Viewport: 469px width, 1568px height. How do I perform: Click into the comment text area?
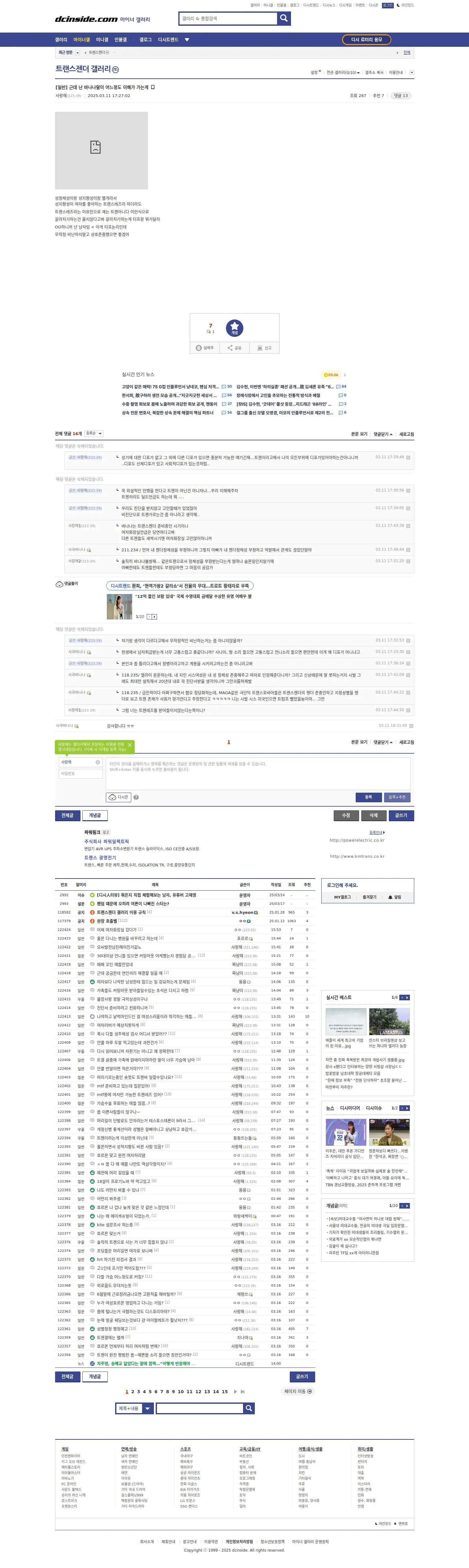coord(258,774)
